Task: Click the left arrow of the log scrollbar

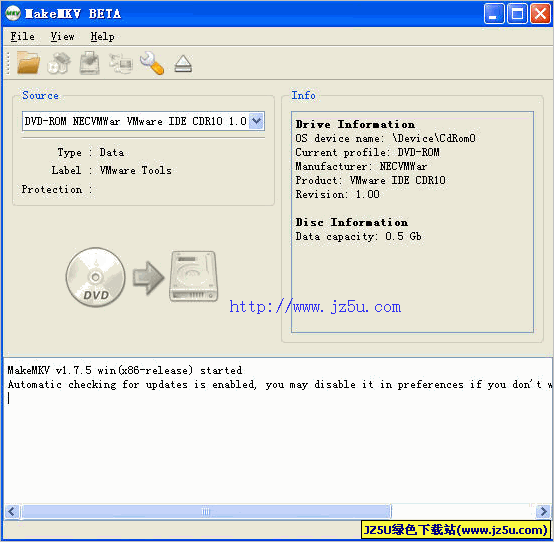Action: click(12, 511)
